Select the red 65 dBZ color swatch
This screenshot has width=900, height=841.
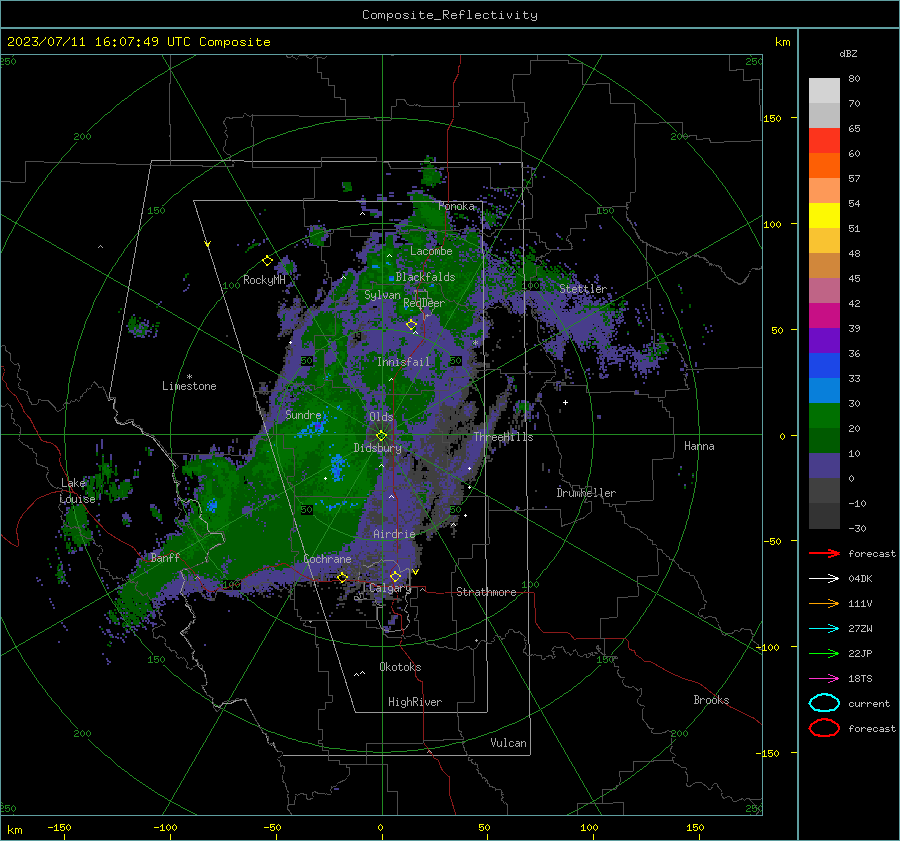824,140
